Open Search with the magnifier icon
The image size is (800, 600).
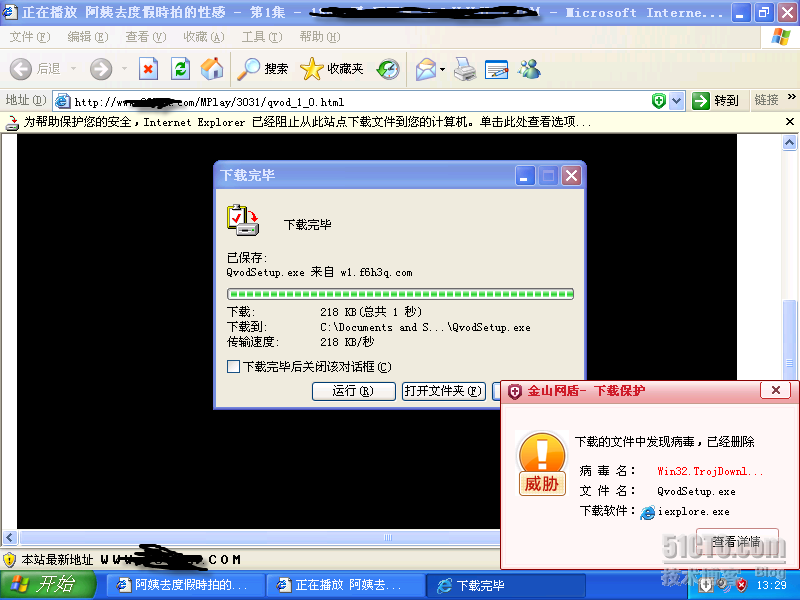tap(248, 69)
